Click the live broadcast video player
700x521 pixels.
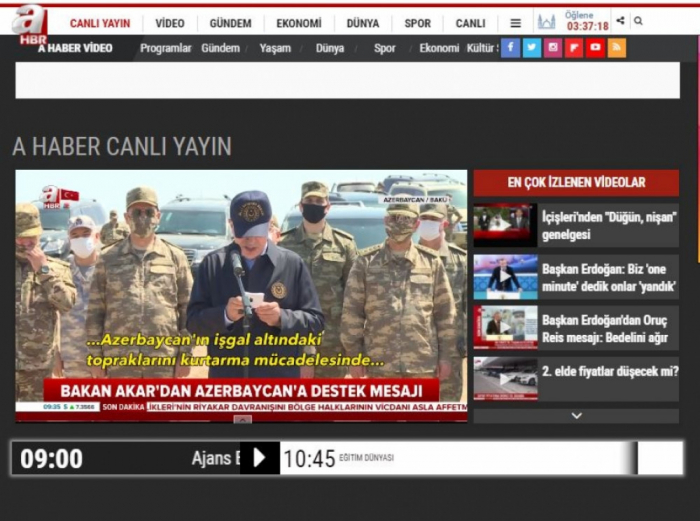(x=241, y=296)
